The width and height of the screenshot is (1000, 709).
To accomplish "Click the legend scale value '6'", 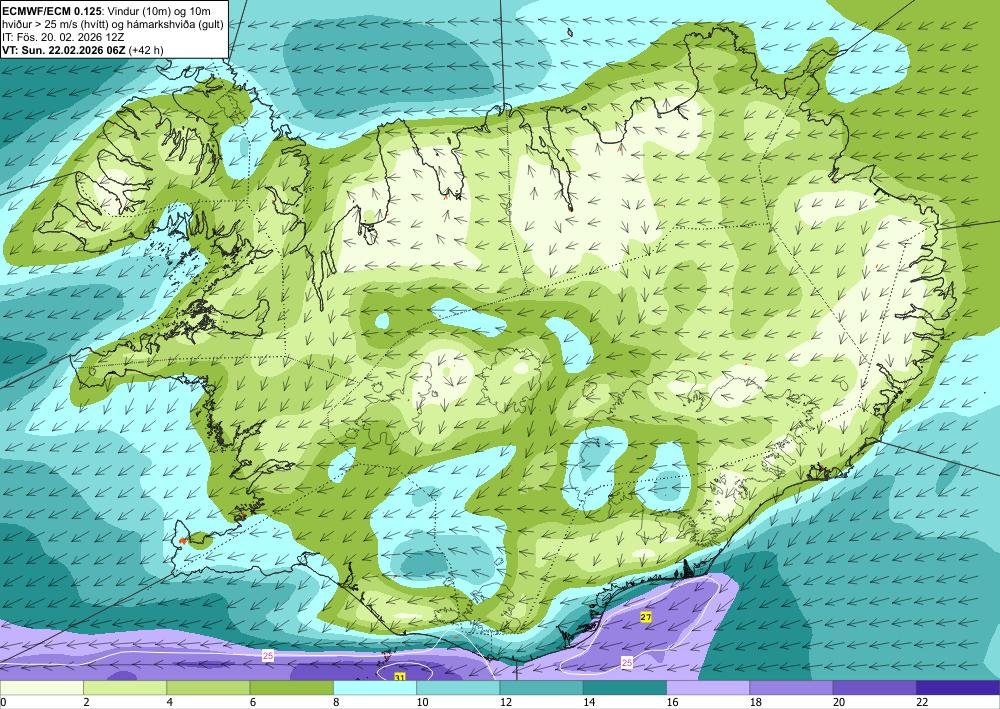I will [253, 702].
